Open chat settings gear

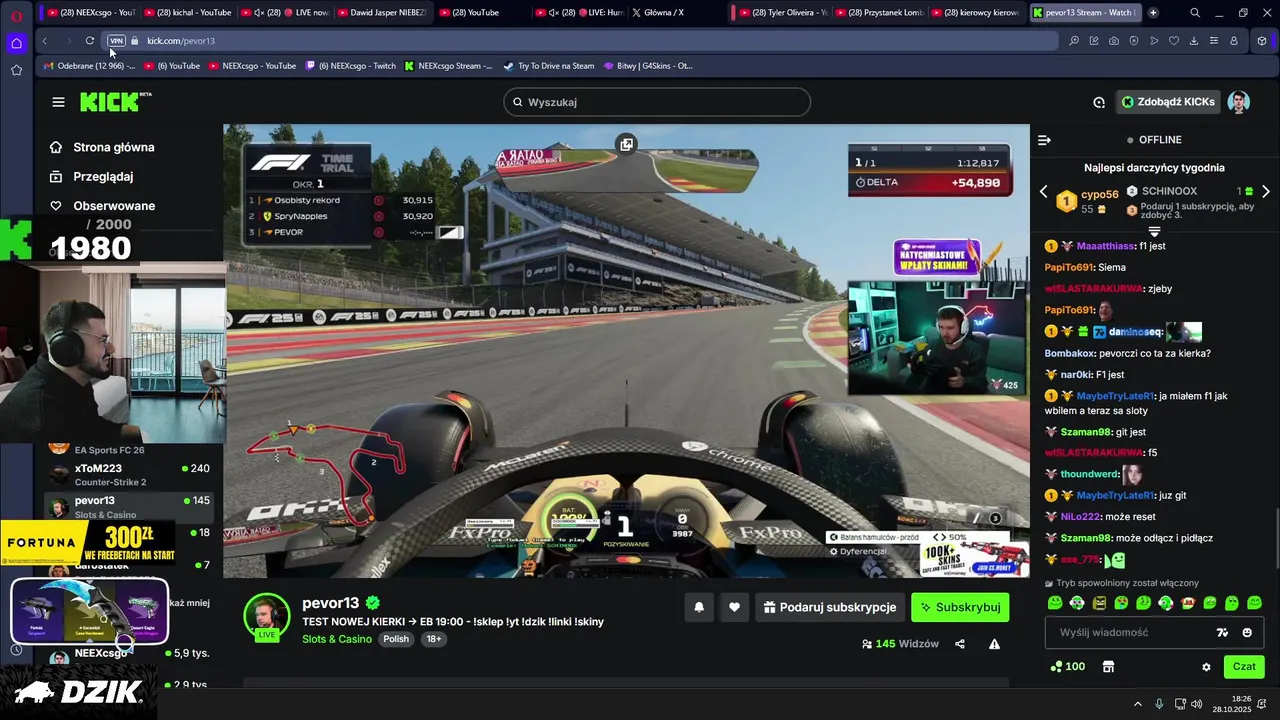[1206, 667]
